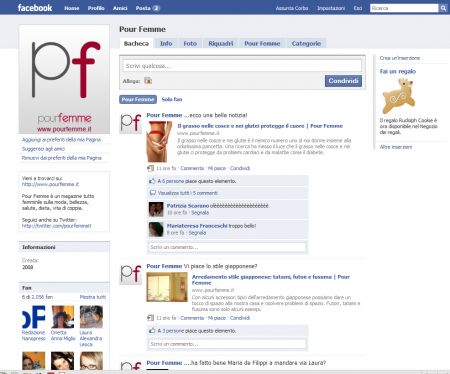
Task: Click Commenta under the grasso post
Action: [x=192, y=168]
